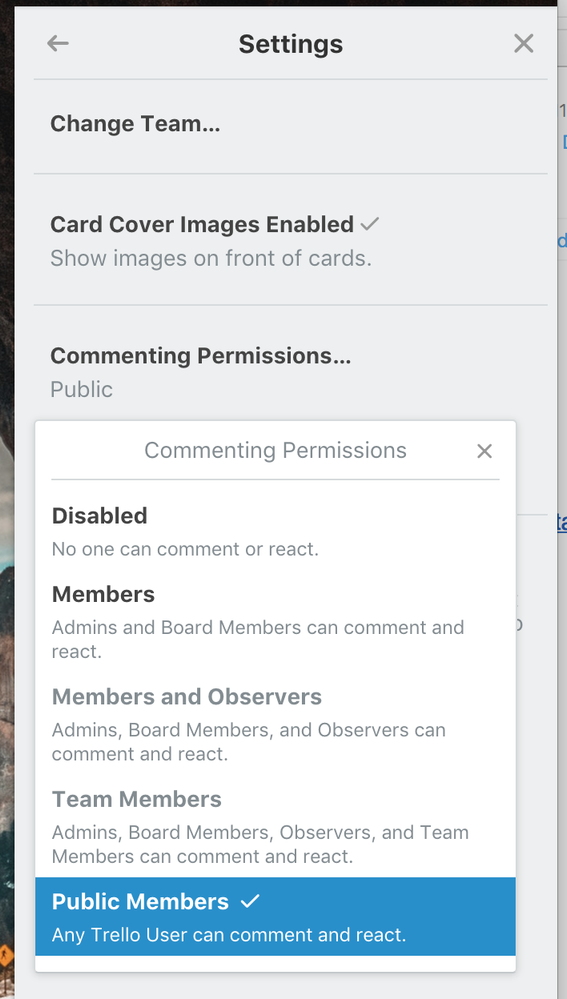Click the yellow road sign in background photo

point(6,956)
